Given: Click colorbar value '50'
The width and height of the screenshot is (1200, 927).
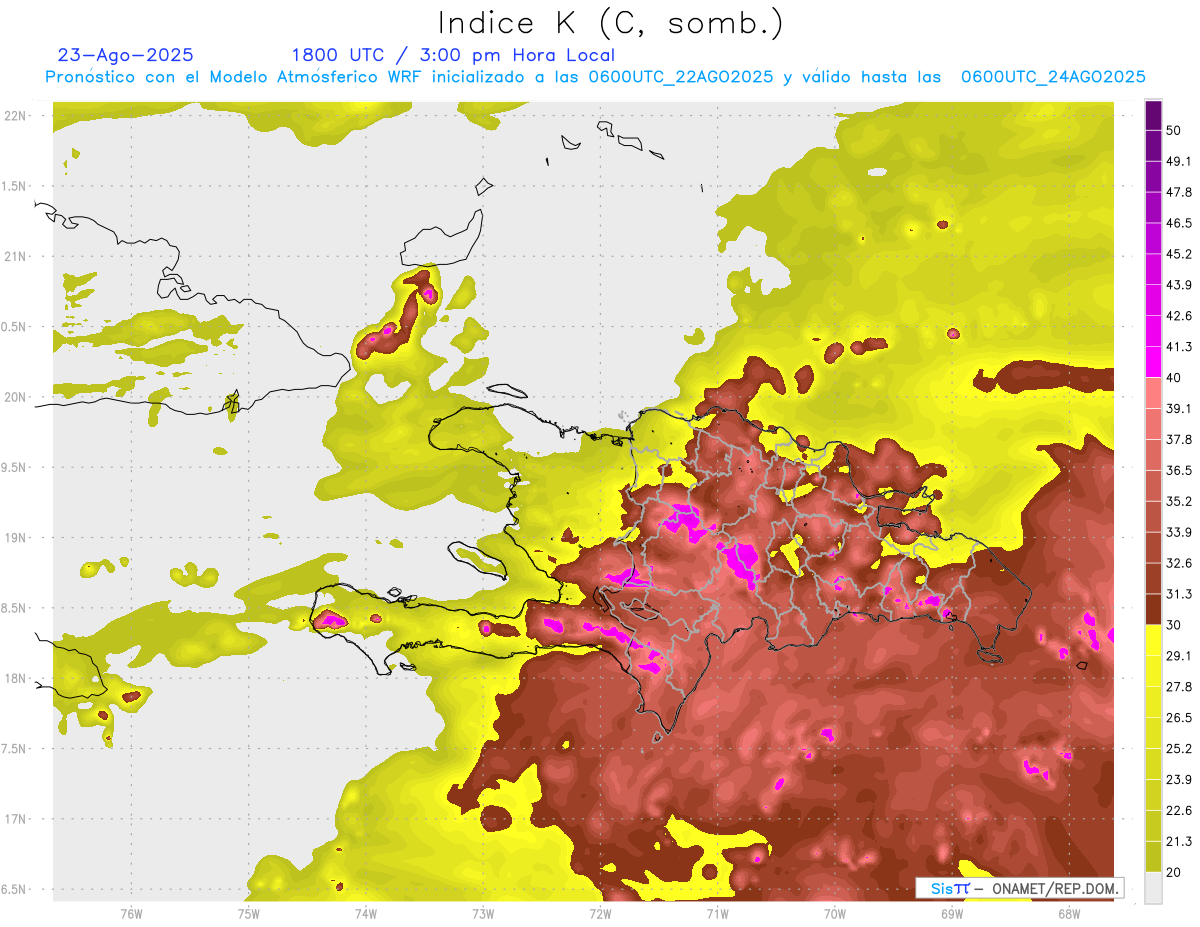Looking at the screenshot, I should click(x=1174, y=131).
